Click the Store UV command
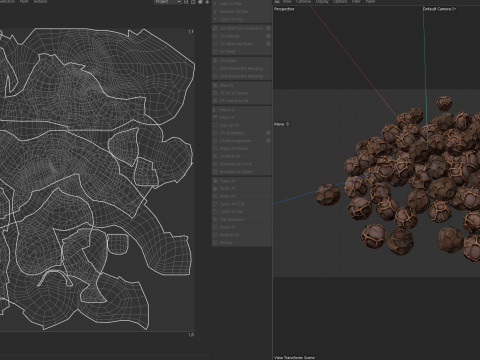This screenshot has height=360, width=480. point(241,227)
